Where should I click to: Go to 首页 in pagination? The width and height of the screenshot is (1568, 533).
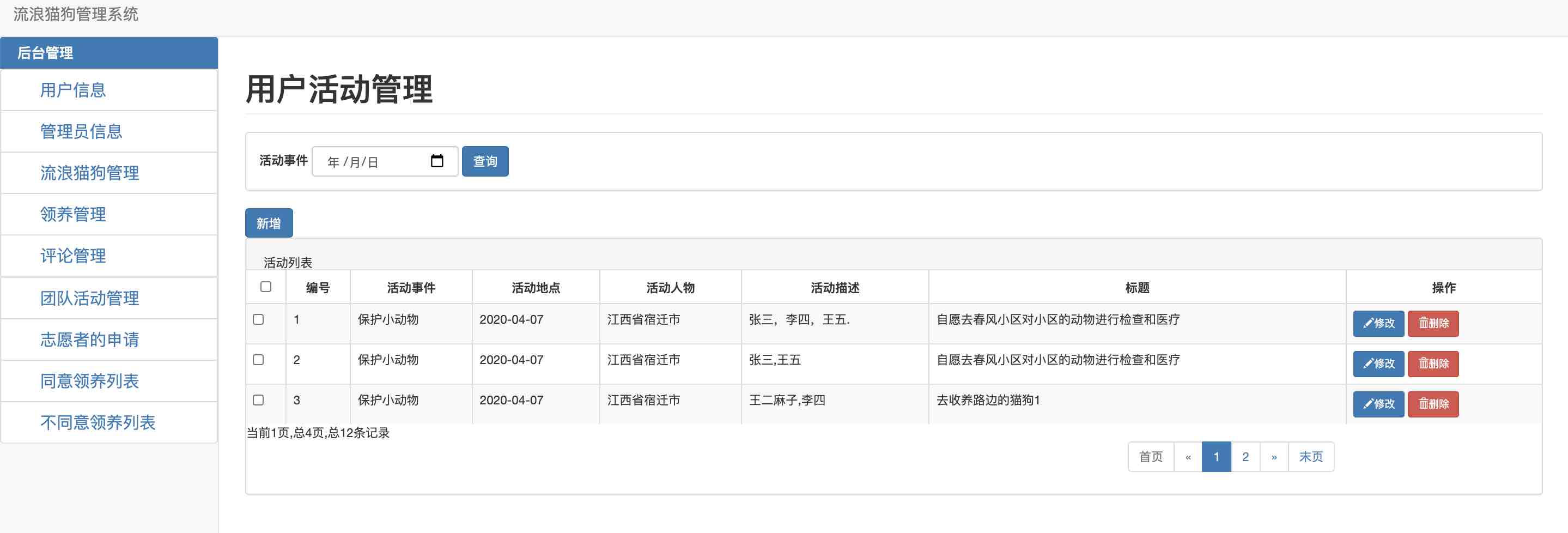pos(1151,457)
